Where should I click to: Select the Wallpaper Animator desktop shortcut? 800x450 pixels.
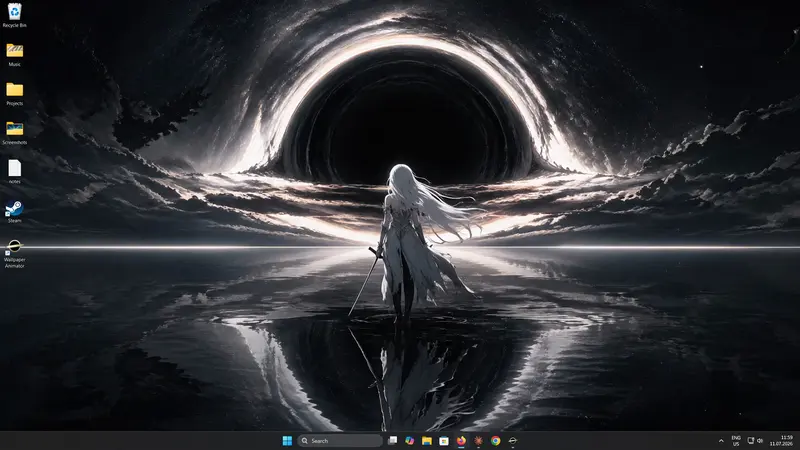click(14, 254)
